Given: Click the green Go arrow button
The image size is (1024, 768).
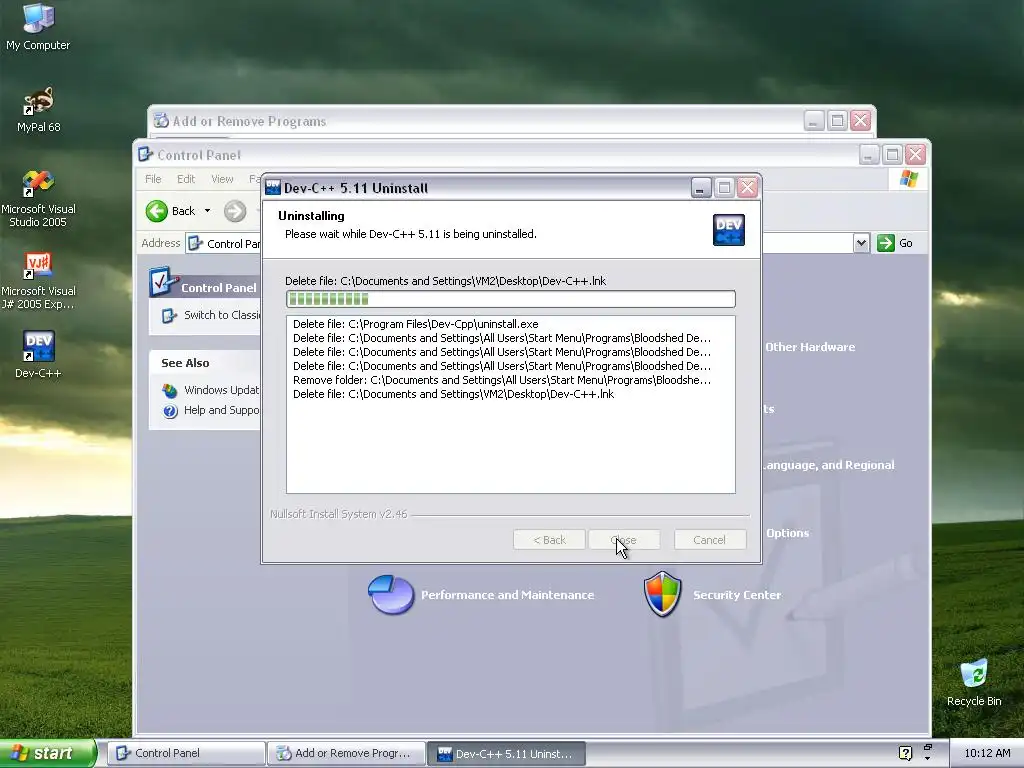Looking at the screenshot, I should coord(886,243).
